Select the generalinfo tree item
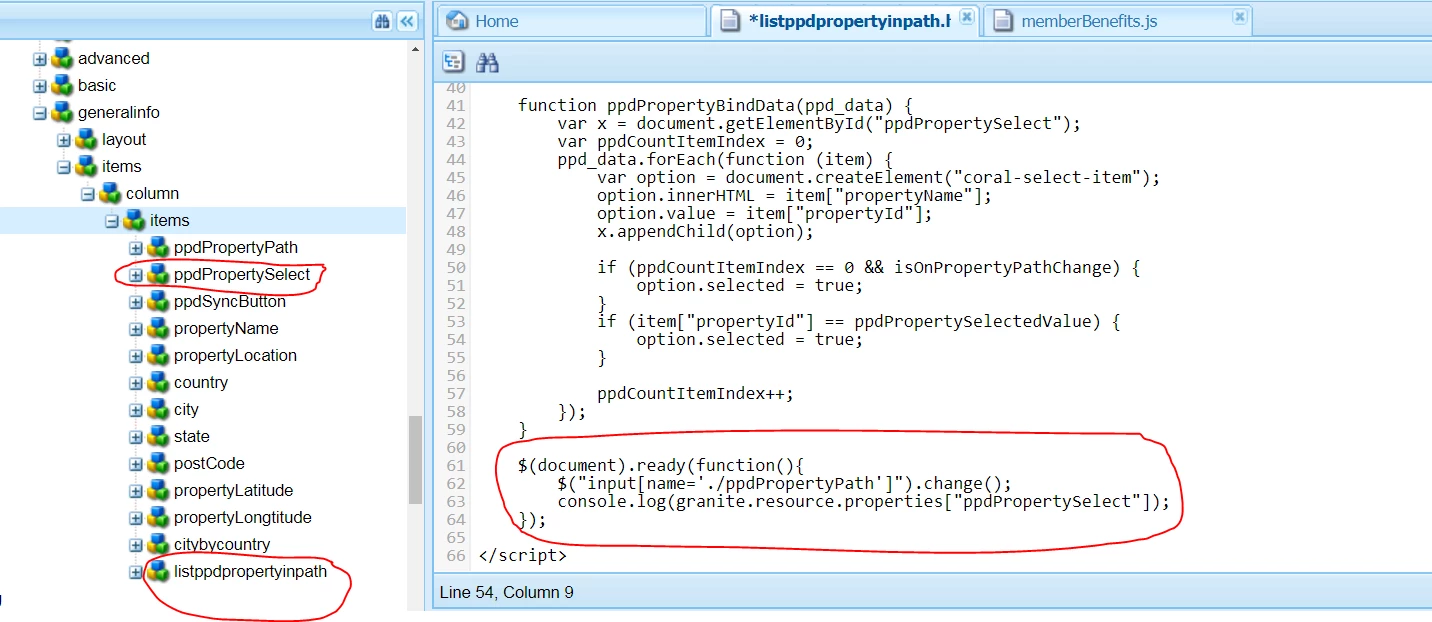1432x622 pixels. pyautogui.click(x=119, y=112)
